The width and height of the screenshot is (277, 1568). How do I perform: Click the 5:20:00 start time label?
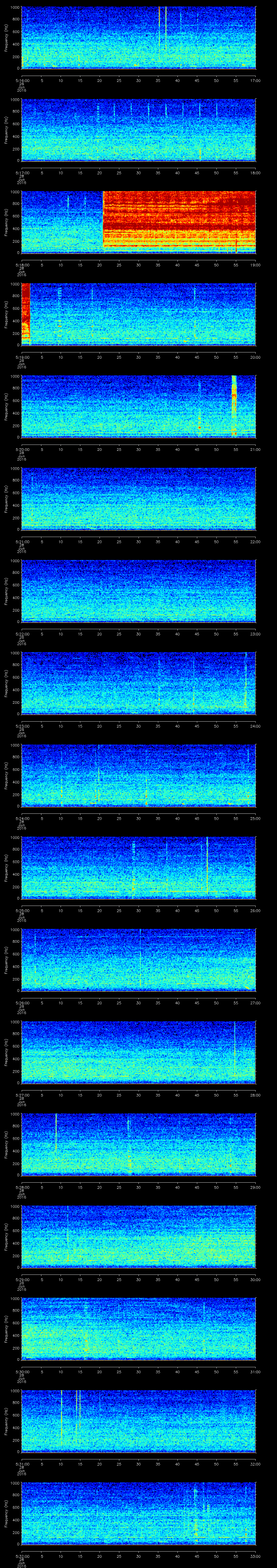click(22, 450)
